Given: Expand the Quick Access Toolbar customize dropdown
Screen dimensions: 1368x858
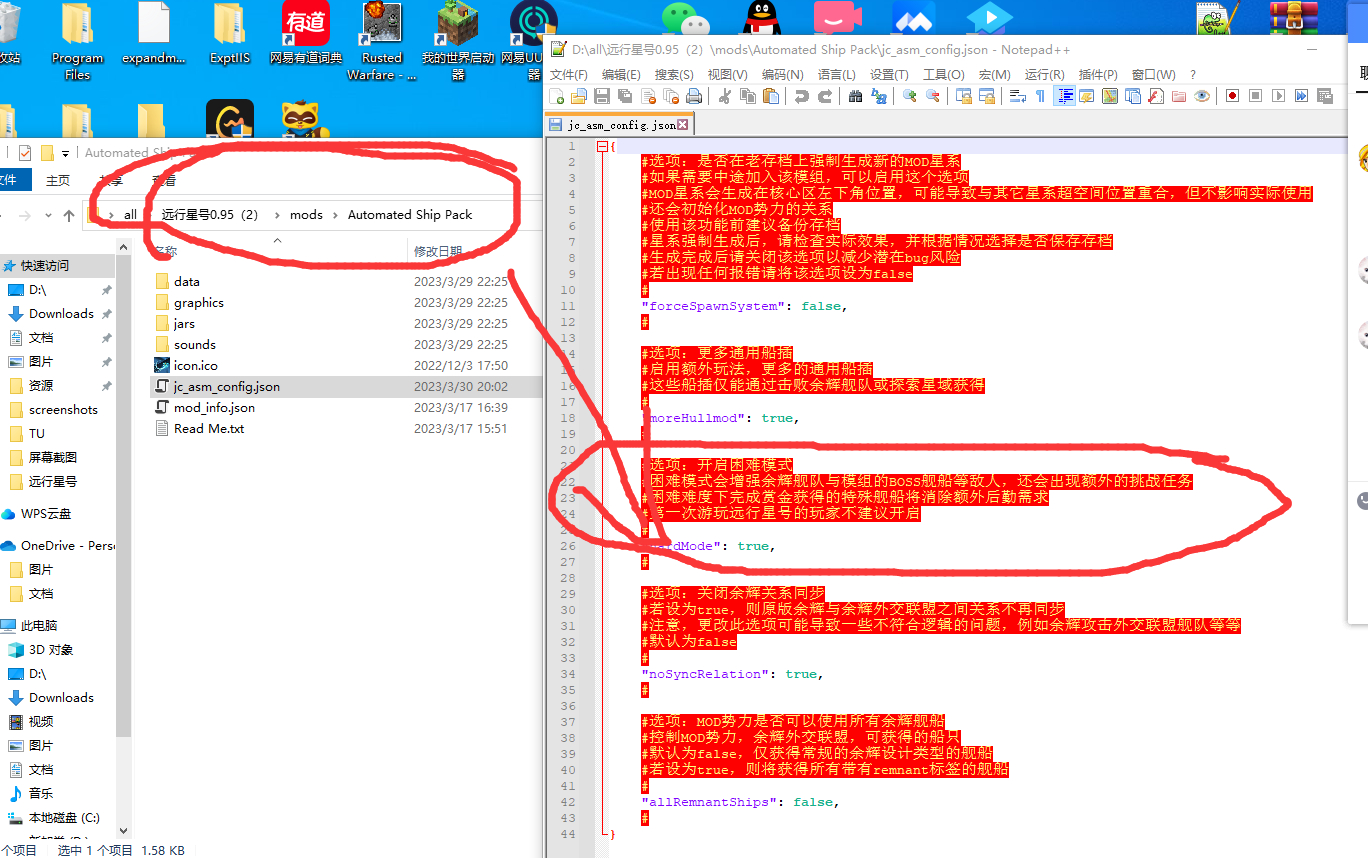Looking at the screenshot, I should pos(66,153).
